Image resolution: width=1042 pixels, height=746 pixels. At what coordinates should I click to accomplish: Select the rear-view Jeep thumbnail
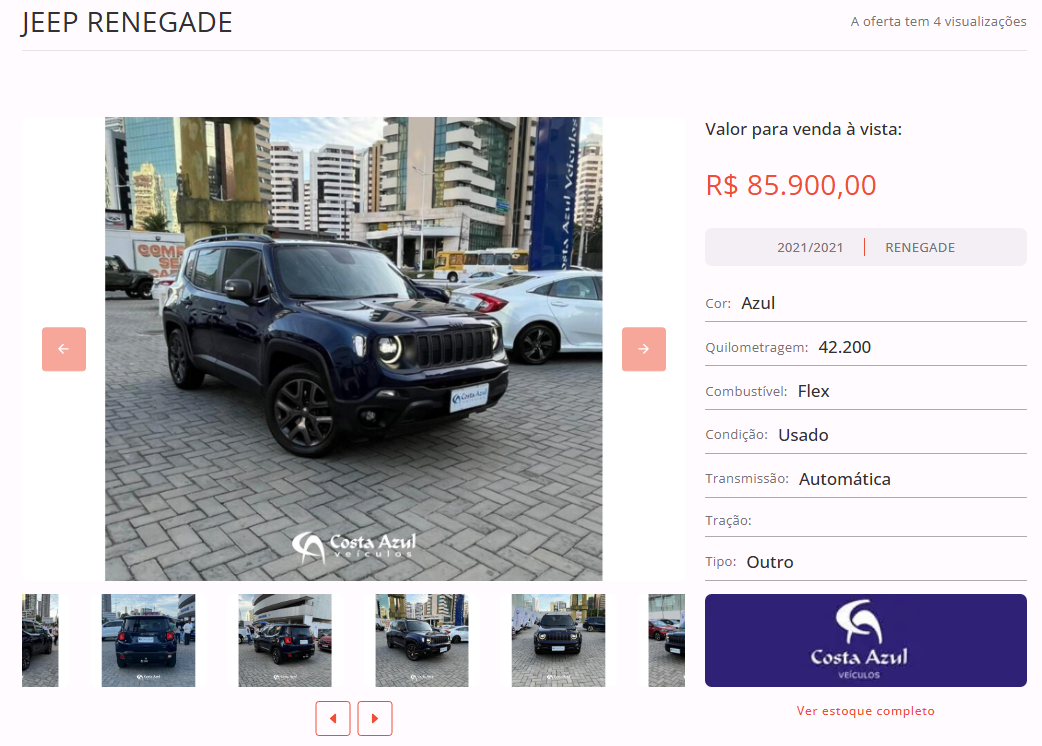pyautogui.click(x=148, y=640)
